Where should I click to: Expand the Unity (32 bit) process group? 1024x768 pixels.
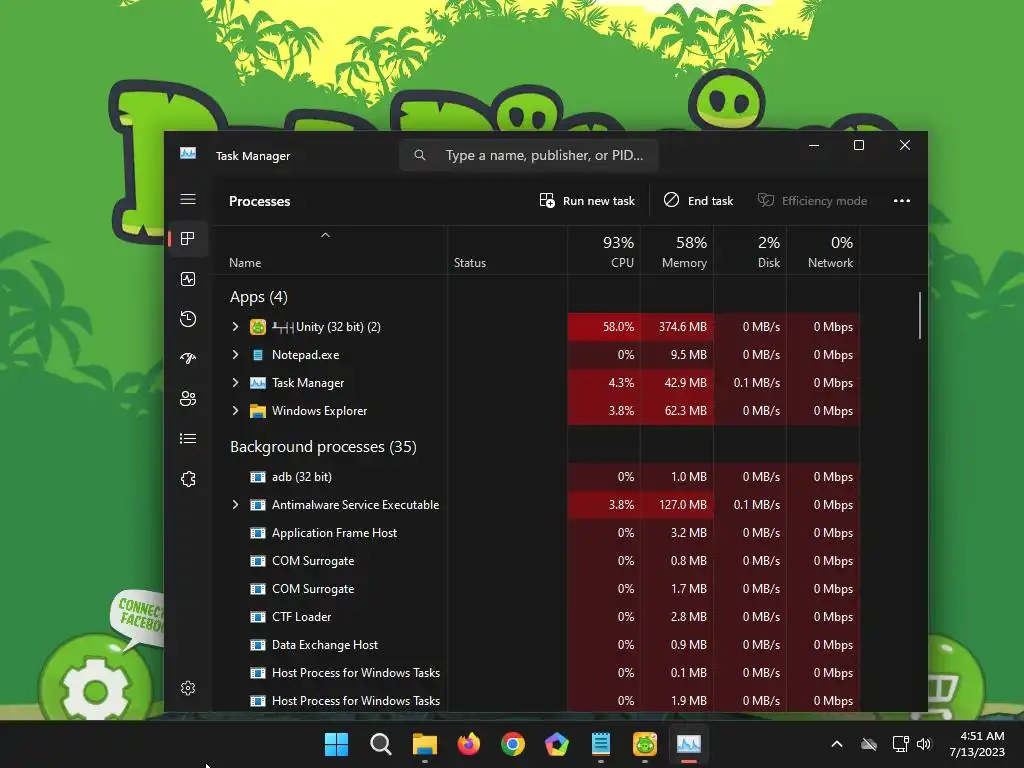click(235, 327)
